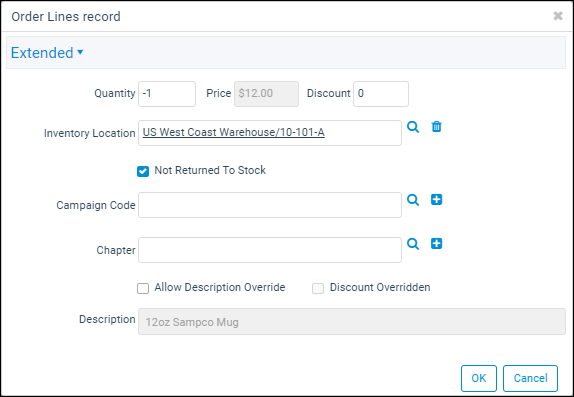The width and height of the screenshot is (574, 397).
Task: Close the Order Lines record dialog
Action: tap(558, 16)
